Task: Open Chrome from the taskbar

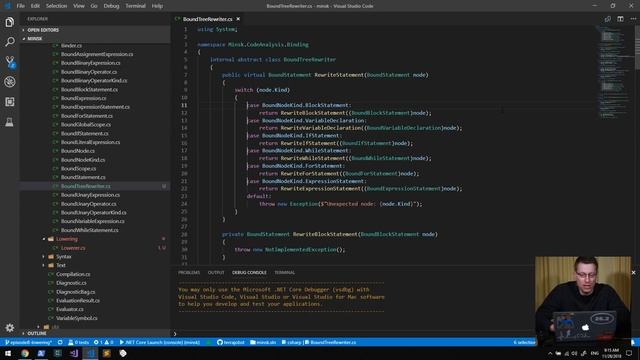Action: (x=25, y=353)
